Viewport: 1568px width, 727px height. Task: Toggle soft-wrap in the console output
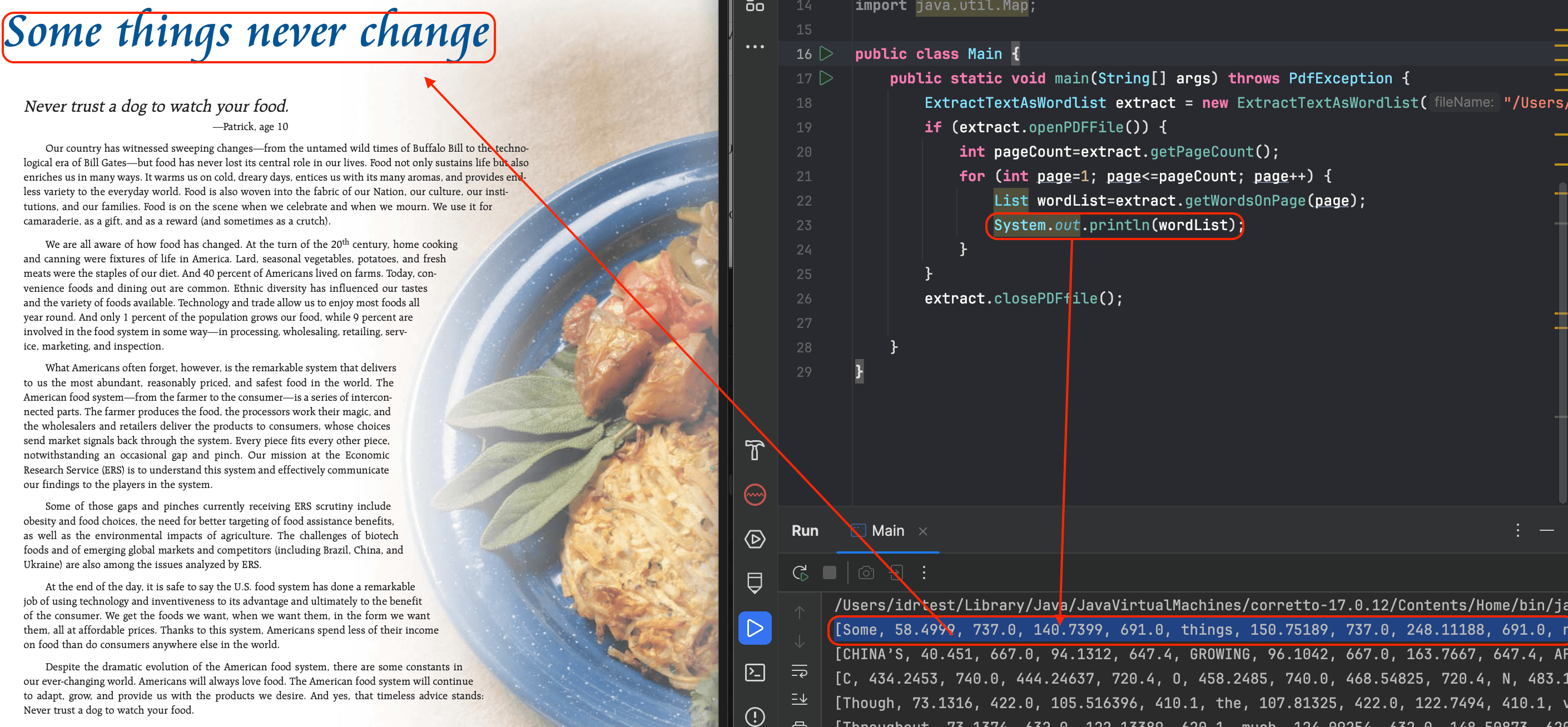click(x=800, y=671)
